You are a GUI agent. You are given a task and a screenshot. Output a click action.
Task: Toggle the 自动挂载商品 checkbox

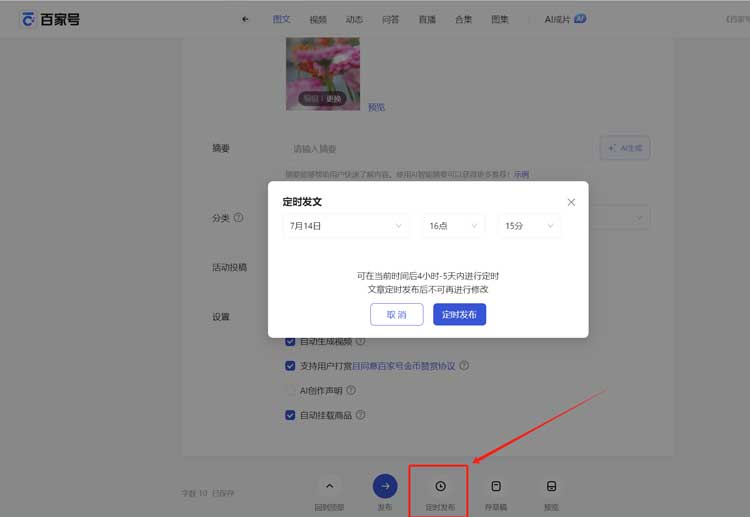290,415
